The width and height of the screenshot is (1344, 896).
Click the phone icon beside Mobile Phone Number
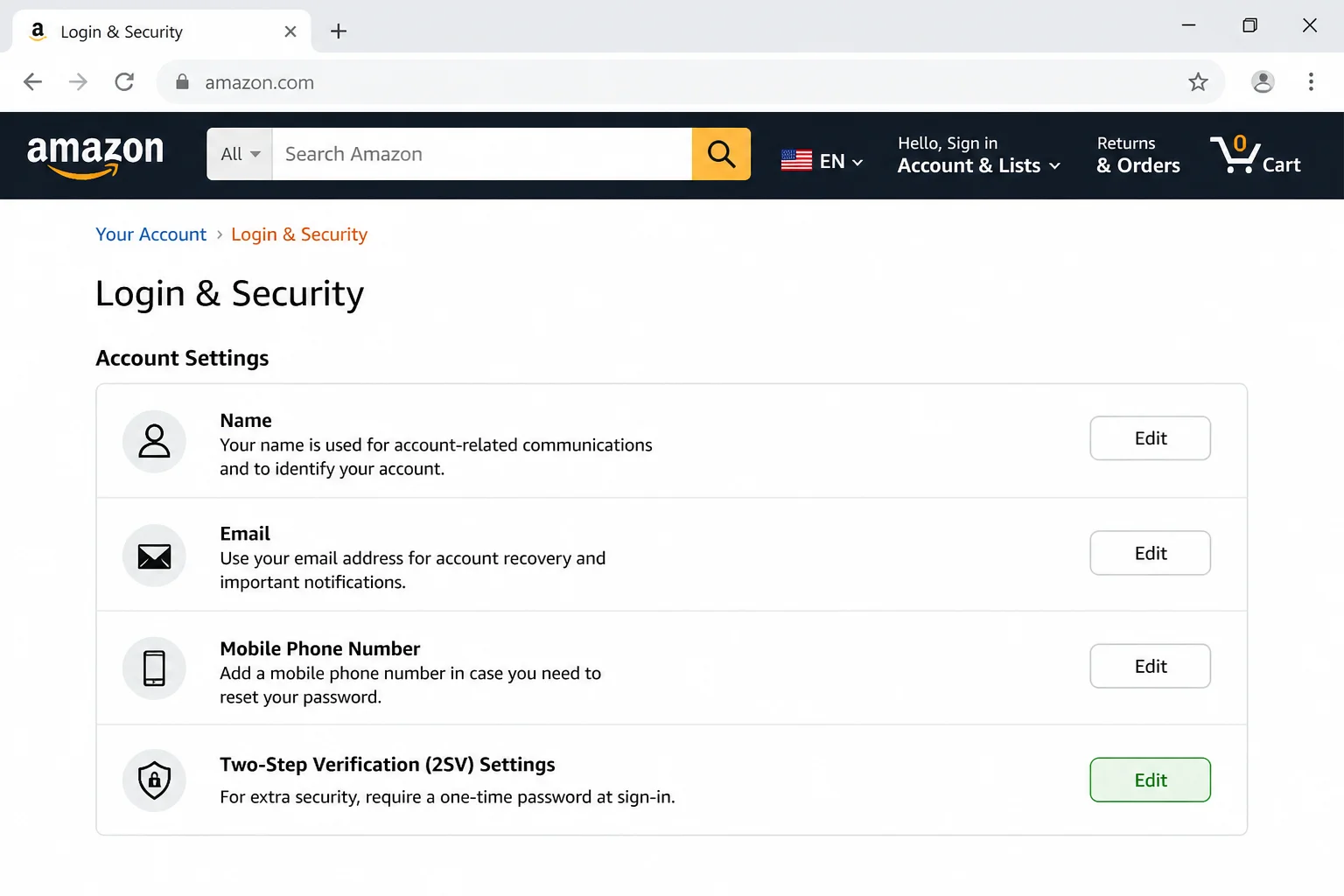point(154,668)
